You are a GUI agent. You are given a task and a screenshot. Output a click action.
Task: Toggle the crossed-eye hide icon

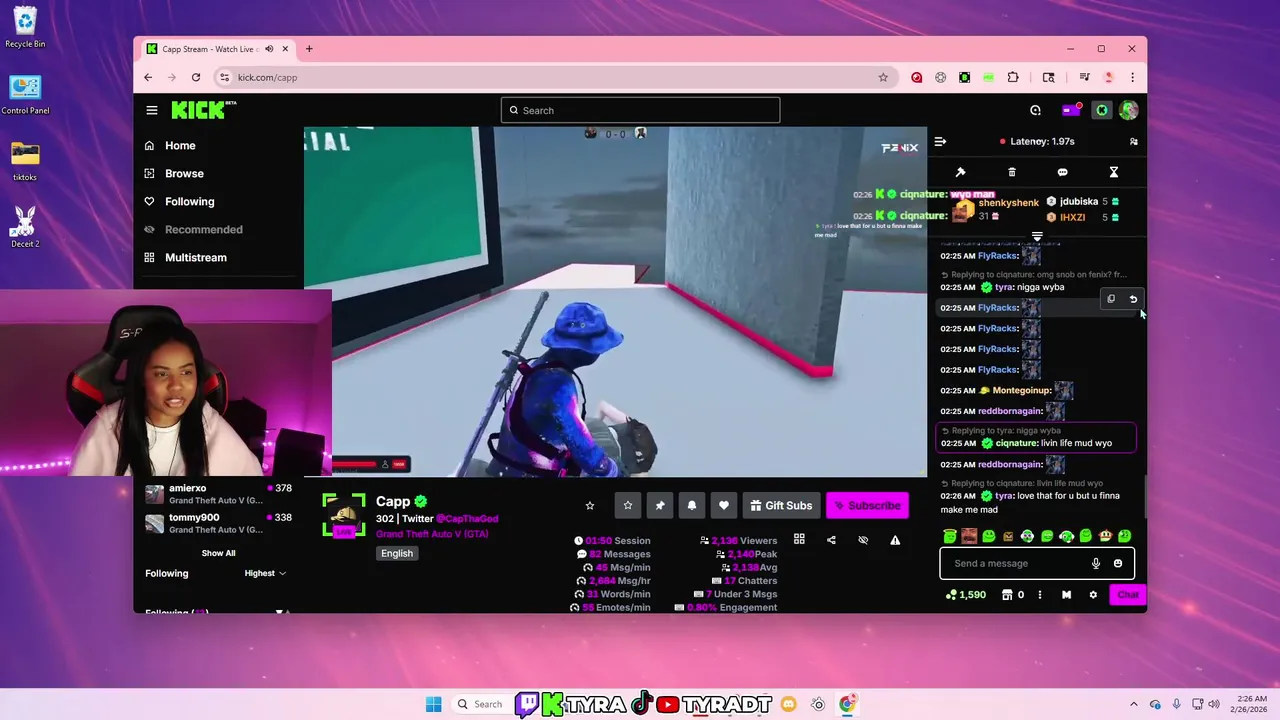[863, 540]
